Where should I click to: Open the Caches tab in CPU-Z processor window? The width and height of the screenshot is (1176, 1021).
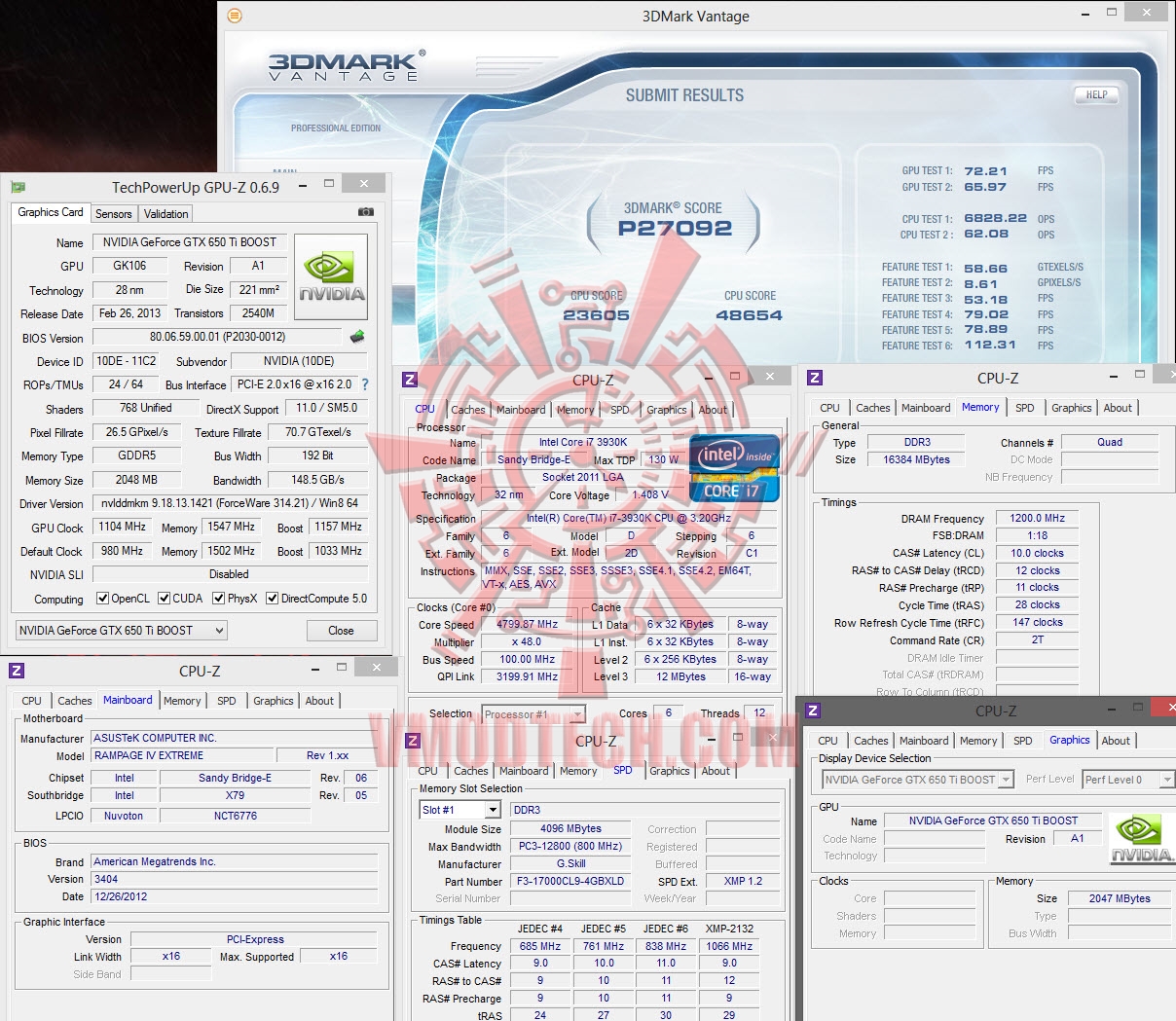coord(468,410)
